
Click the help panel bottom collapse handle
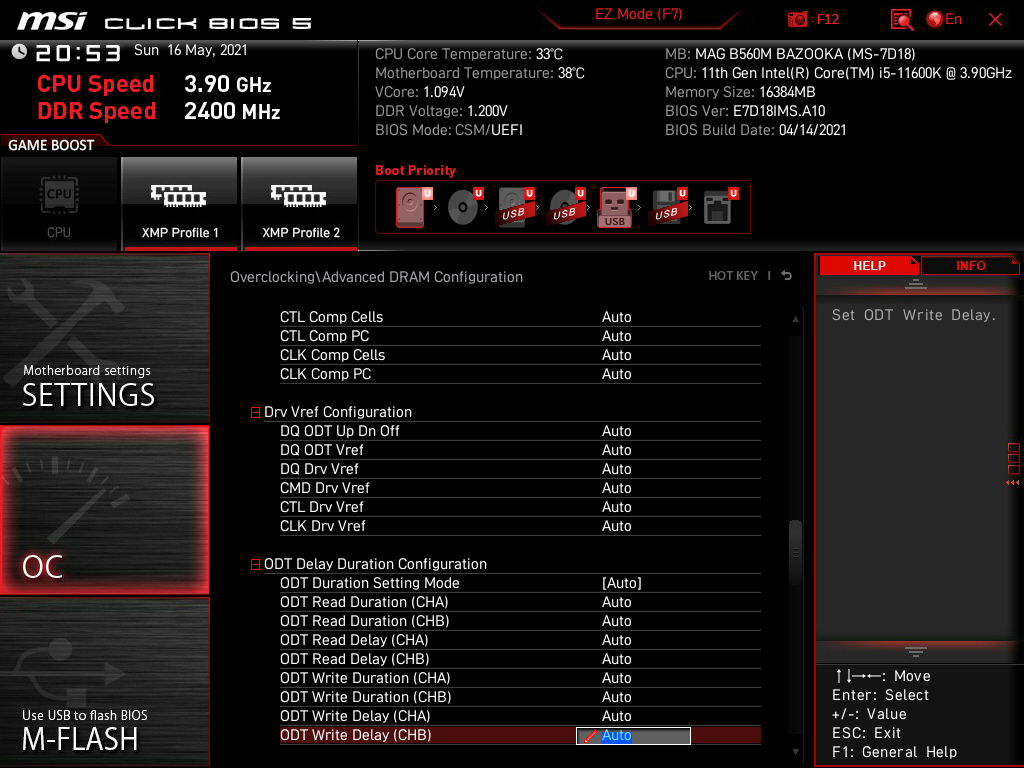pyautogui.click(x=916, y=652)
